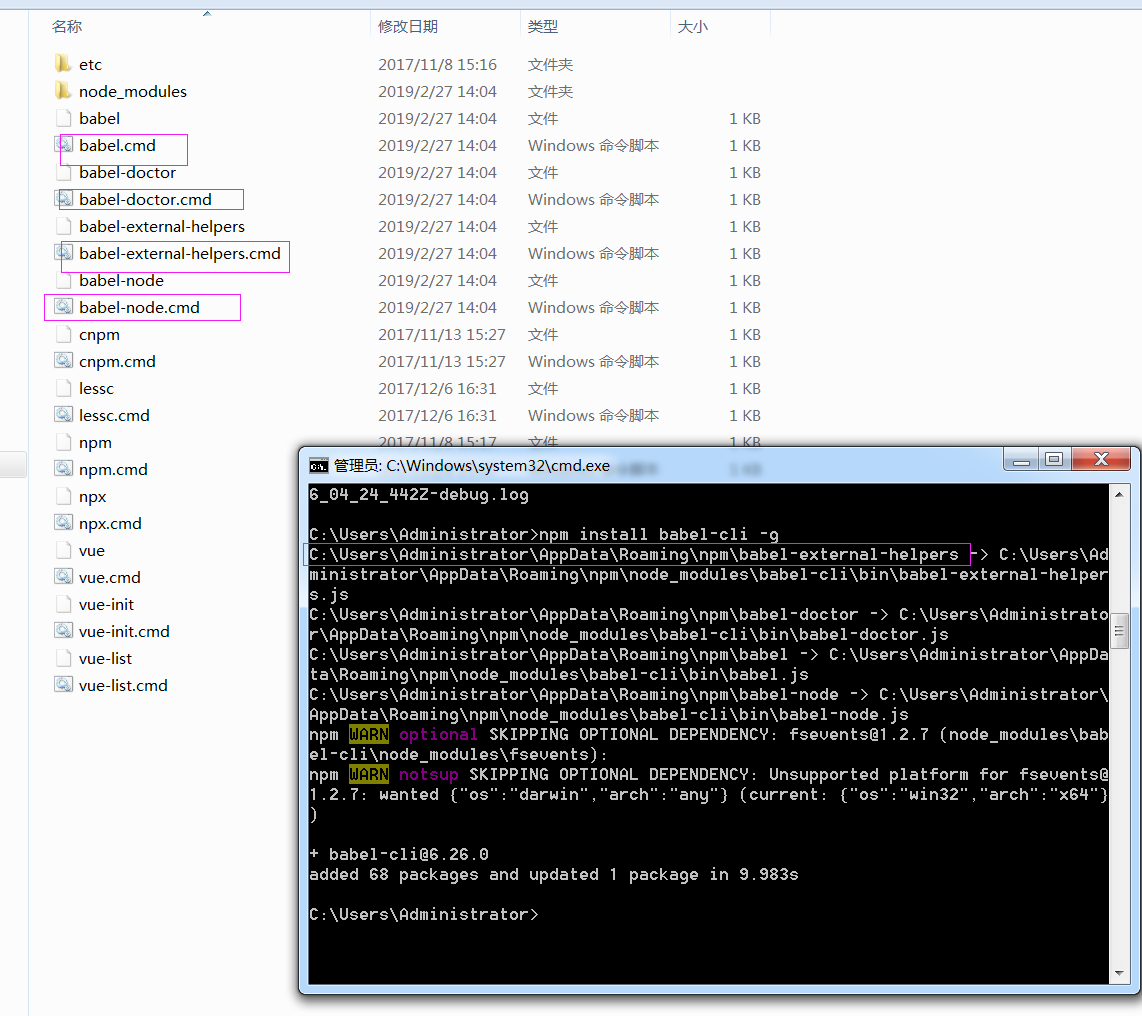
Task: Click the vue-list.cmd script icon
Action: coord(63,685)
